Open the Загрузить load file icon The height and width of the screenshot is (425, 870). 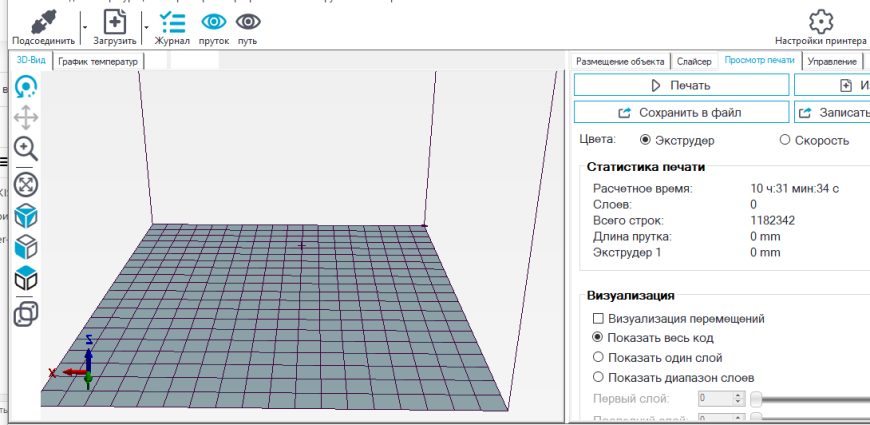pos(114,22)
